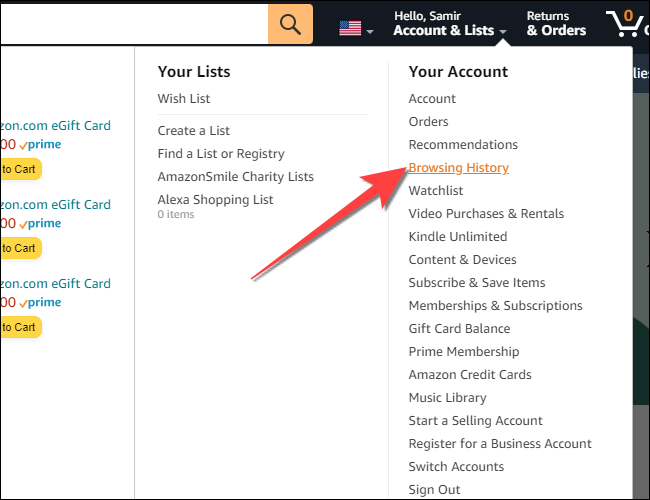Click Sign Out
Image resolution: width=650 pixels, height=500 pixels.
434,490
